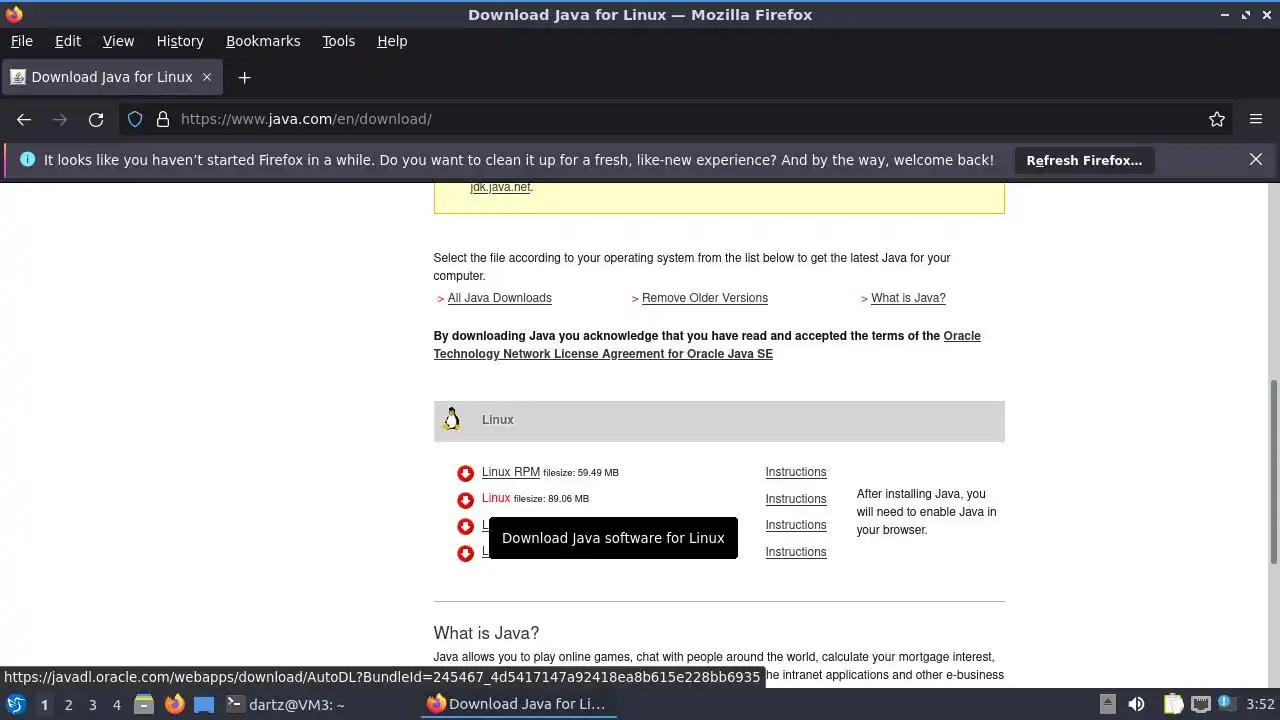Open the Tools menu
This screenshot has width=1280, height=720.
tap(338, 41)
